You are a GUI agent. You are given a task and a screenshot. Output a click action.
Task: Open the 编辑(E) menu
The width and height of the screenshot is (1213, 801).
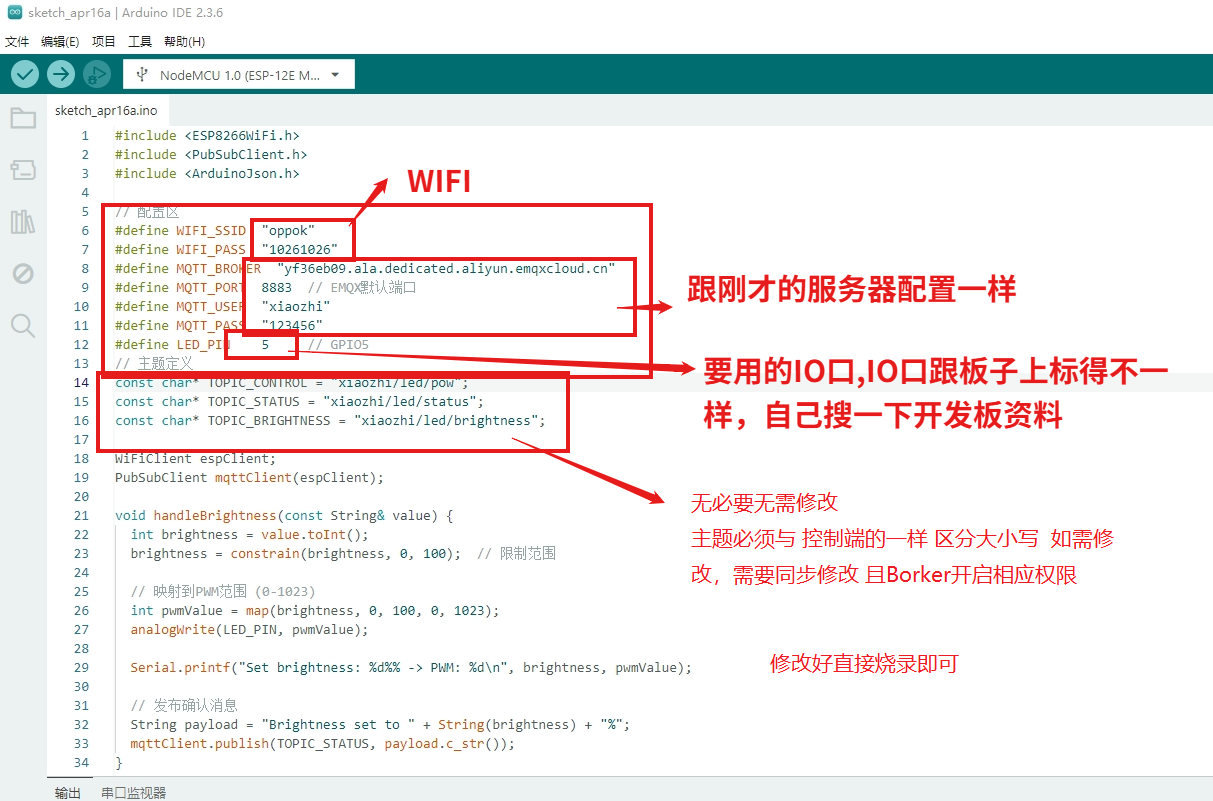click(60, 41)
